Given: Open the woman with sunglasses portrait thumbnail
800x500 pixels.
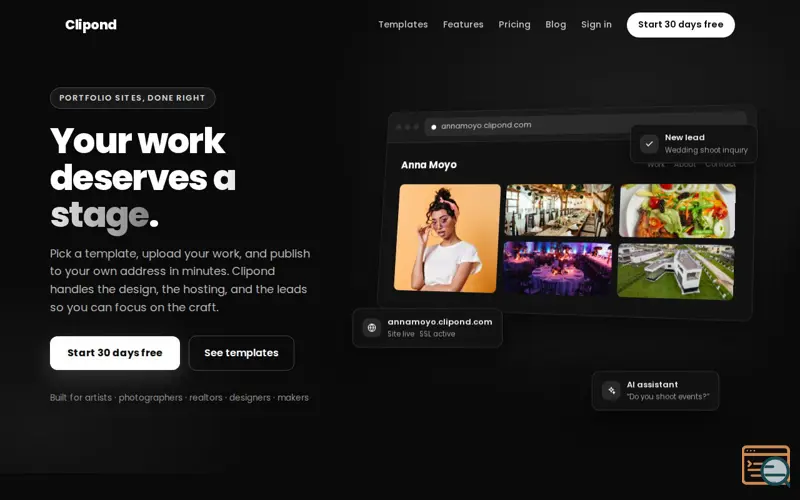Looking at the screenshot, I should click(x=447, y=238).
